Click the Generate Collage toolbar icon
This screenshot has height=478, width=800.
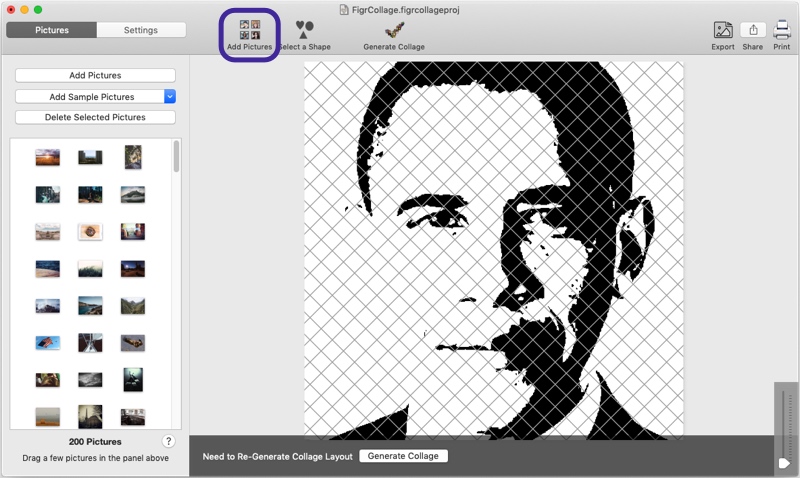pos(394,35)
